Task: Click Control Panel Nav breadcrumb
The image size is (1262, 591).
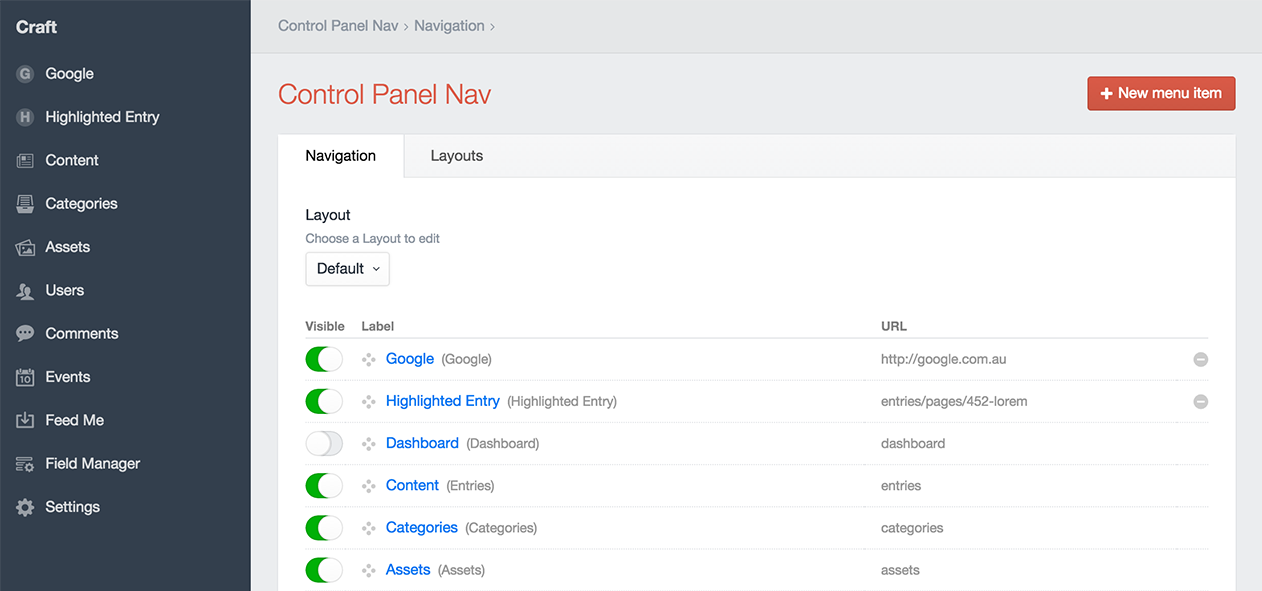Action: click(x=338, y=26)
